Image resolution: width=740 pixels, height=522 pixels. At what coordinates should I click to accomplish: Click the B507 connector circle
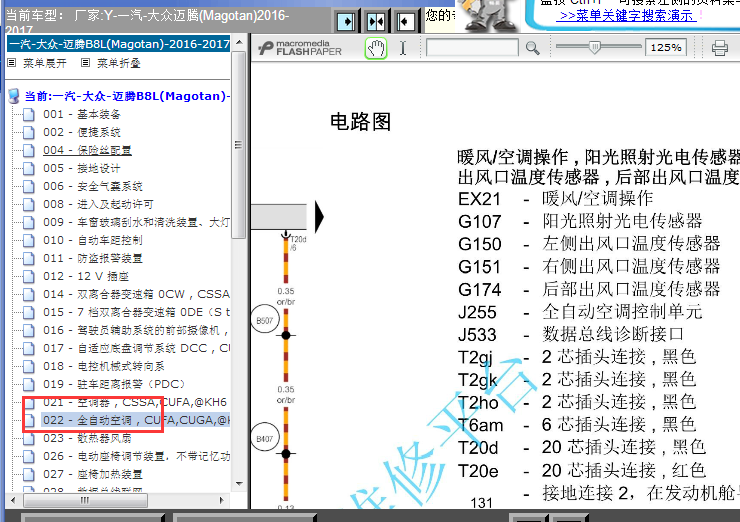tap(265, 320)
